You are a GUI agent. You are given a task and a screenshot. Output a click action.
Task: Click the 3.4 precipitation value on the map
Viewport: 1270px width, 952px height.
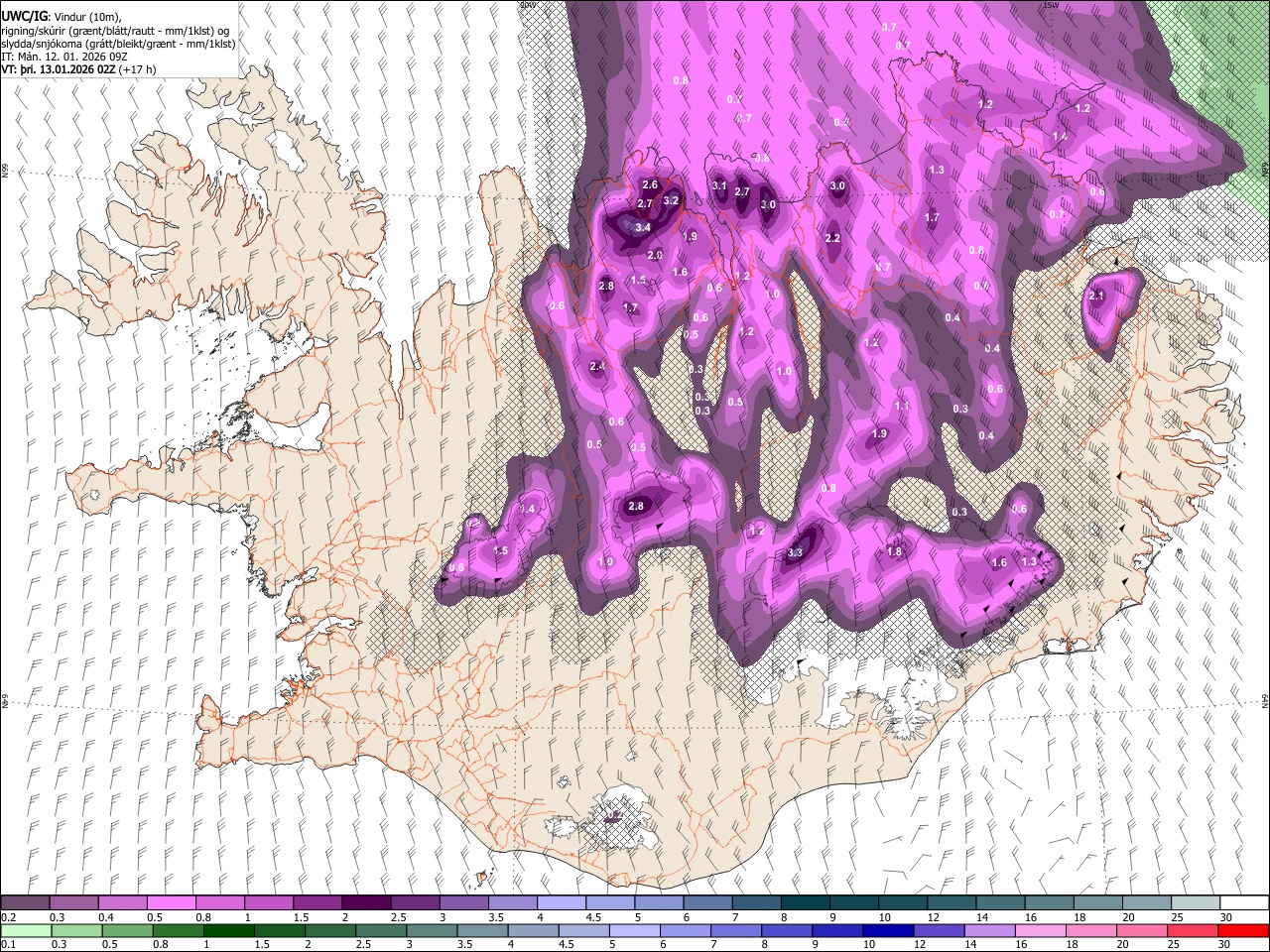click(x=642, y=227)
